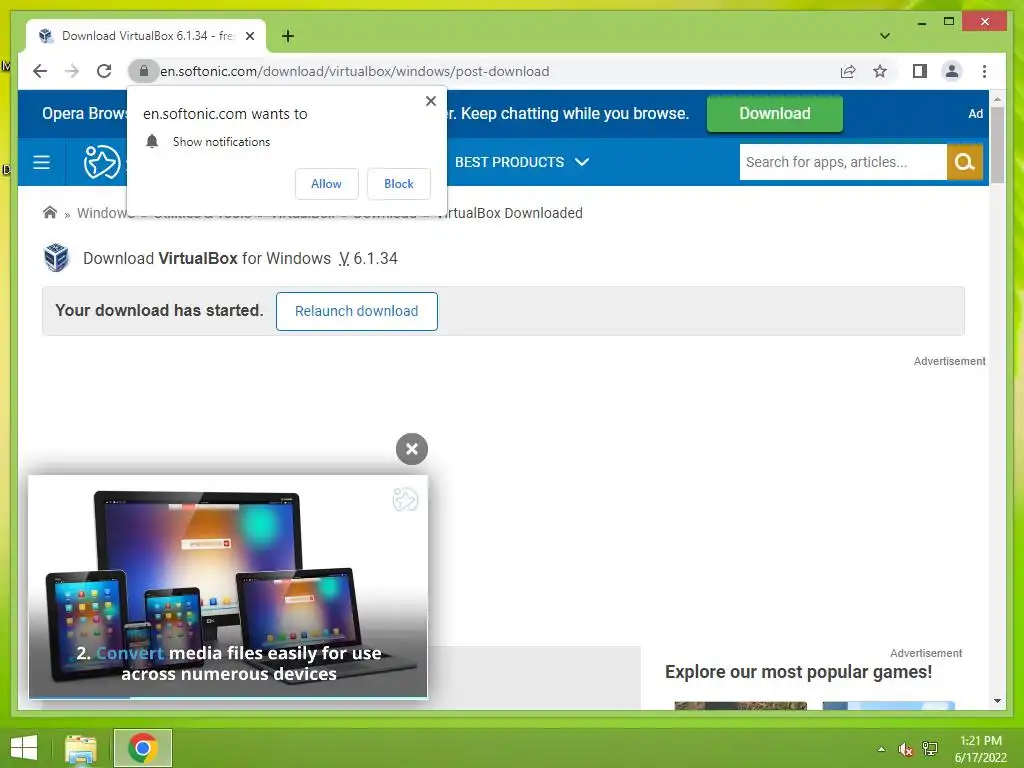Allow notifications from en.softonic.com
This screenshot has height=768, width=1024.
[327, 184]
